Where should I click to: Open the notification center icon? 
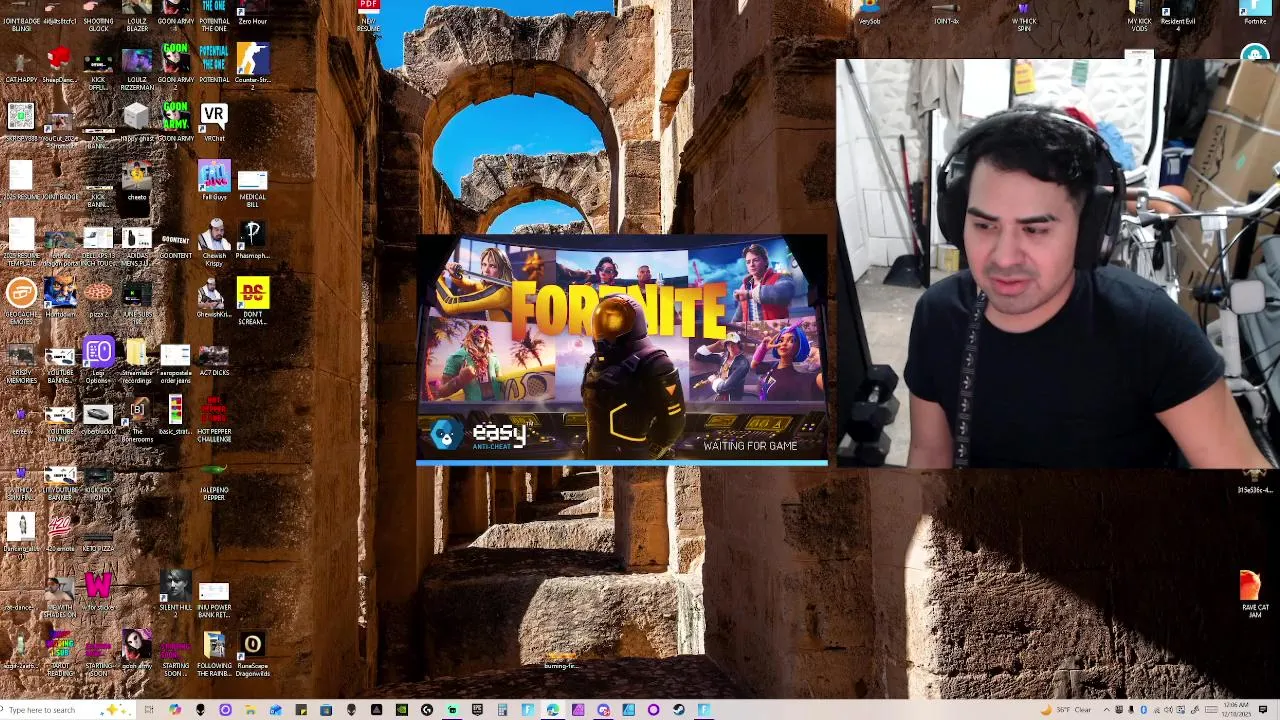click(1264, 710)
